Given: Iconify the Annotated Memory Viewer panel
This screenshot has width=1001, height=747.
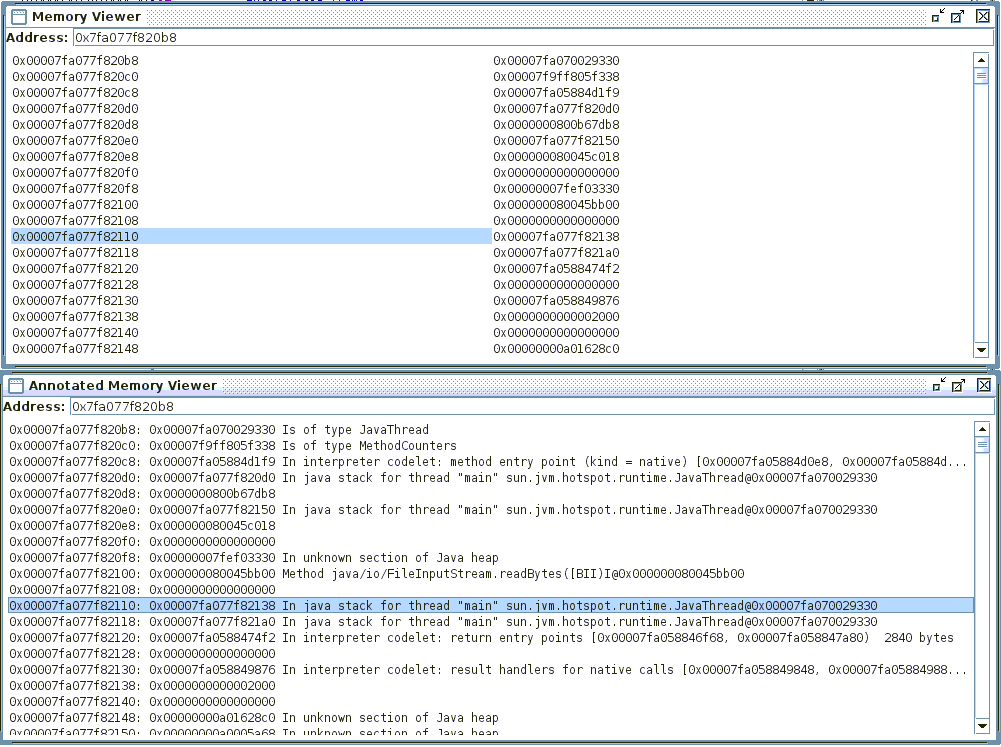Looking at the screenshot, I should click(x=938, y=385).
